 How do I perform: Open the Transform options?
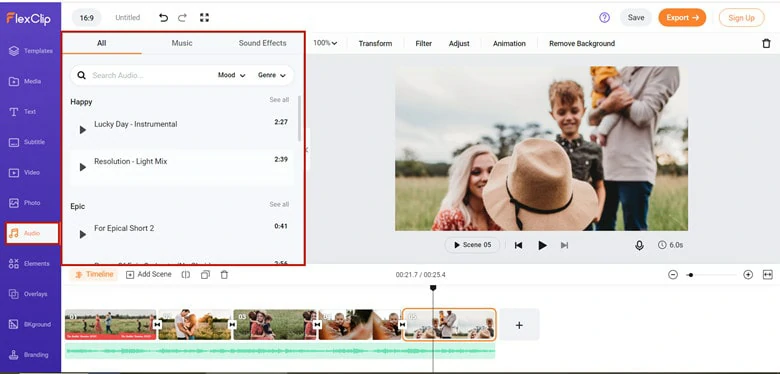375,43
